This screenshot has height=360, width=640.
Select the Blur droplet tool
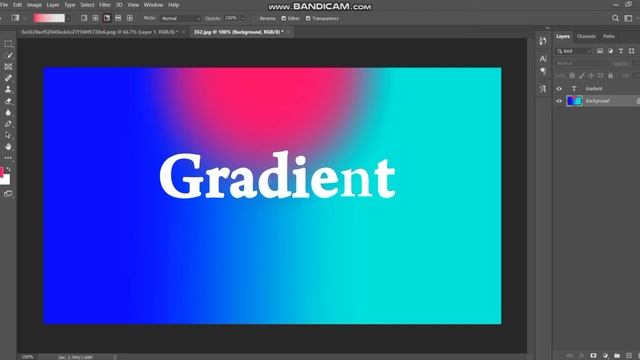pos(8,112)
